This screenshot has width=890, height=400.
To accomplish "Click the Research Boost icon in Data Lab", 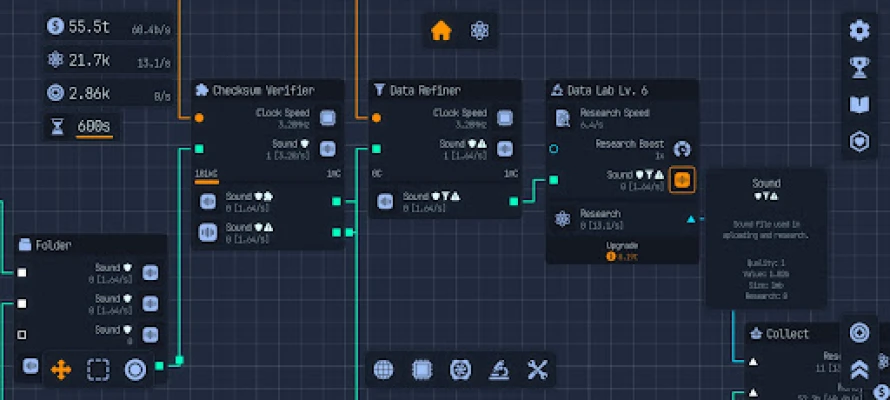I will point(682,149).
